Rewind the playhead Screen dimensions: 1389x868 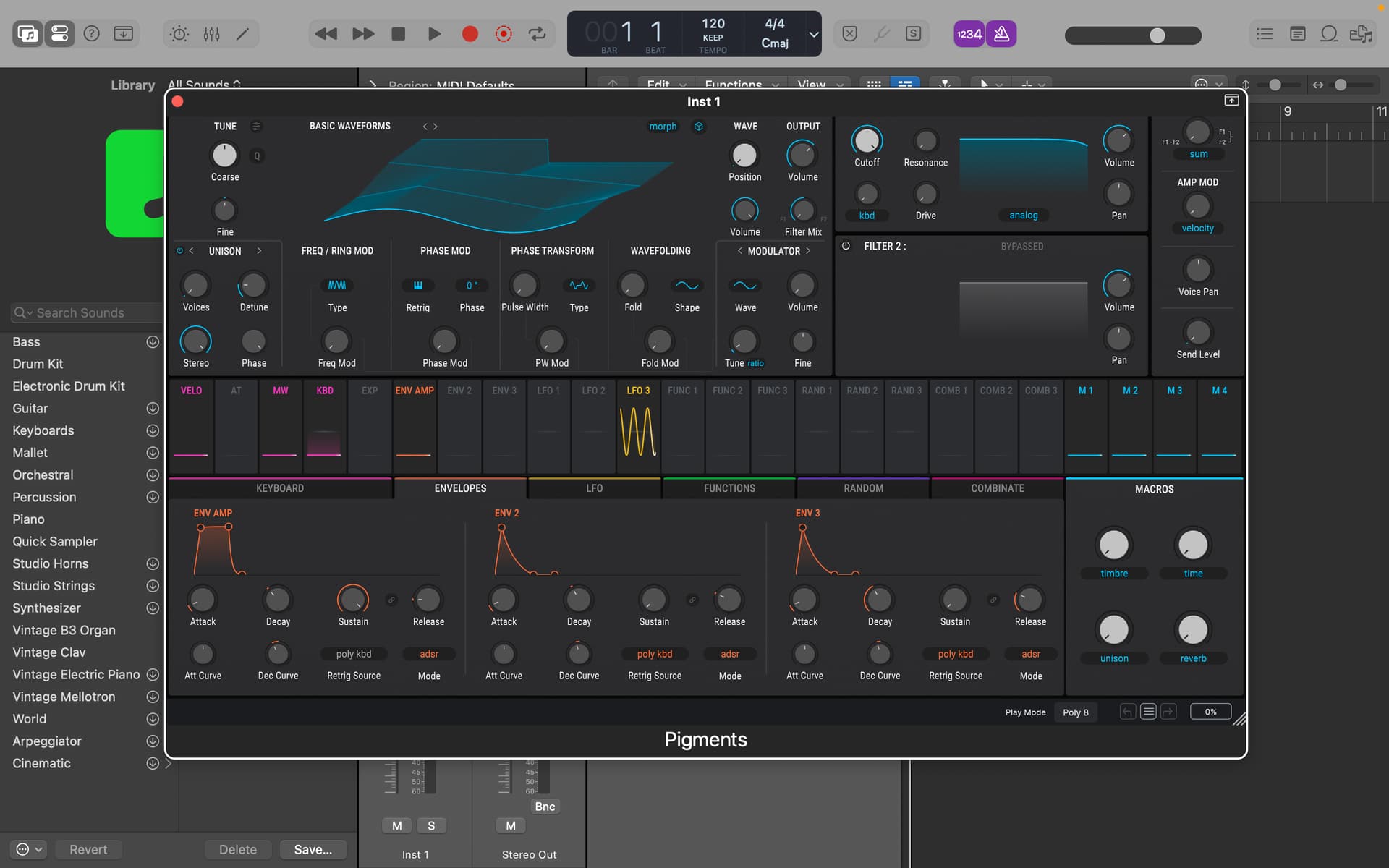326,34
